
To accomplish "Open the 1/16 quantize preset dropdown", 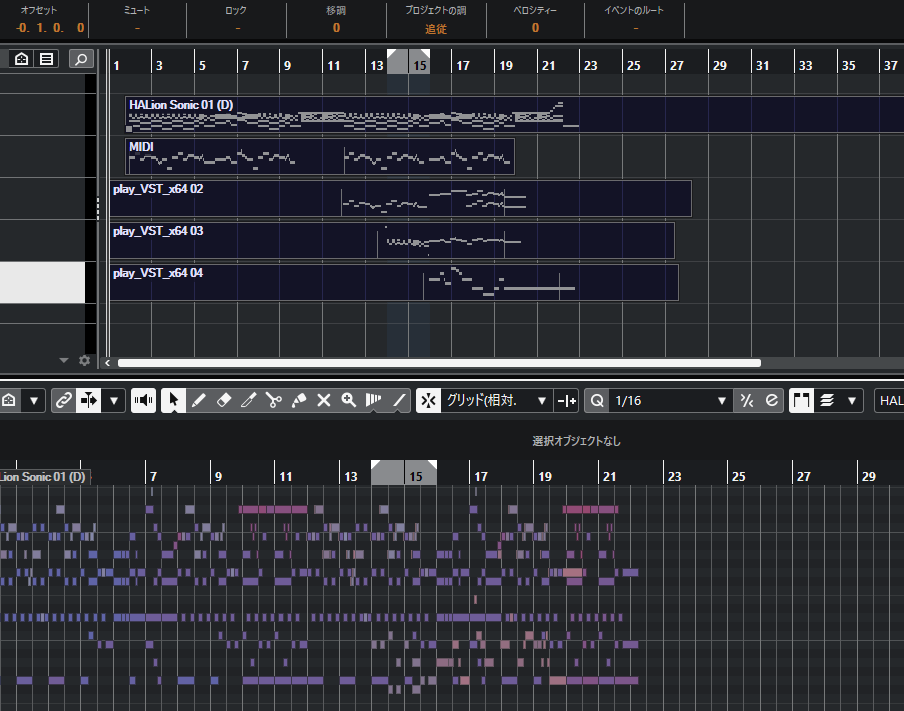I will pyautogui.click(x=671, y=400).
